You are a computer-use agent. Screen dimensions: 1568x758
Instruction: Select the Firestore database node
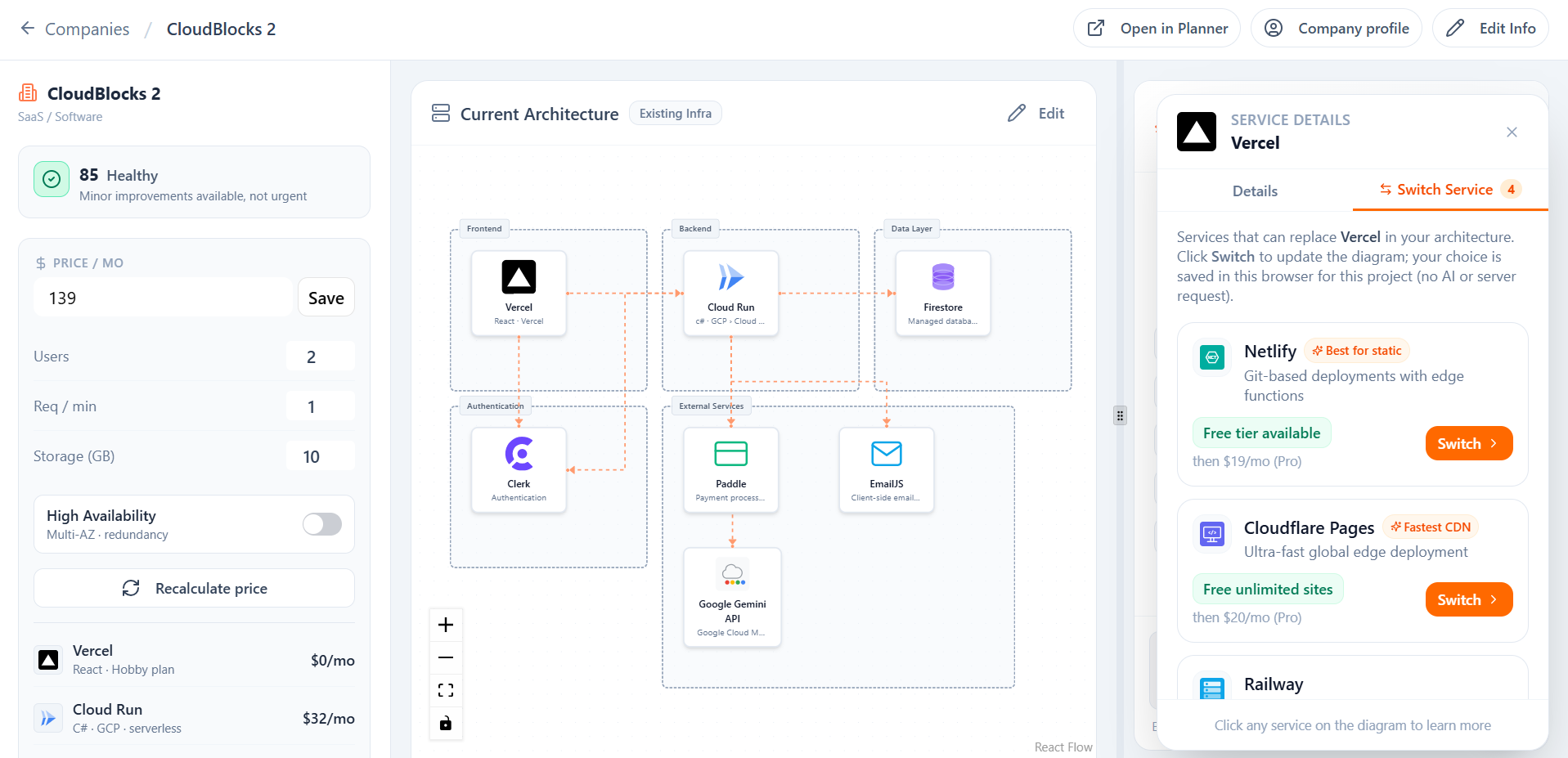942,293
